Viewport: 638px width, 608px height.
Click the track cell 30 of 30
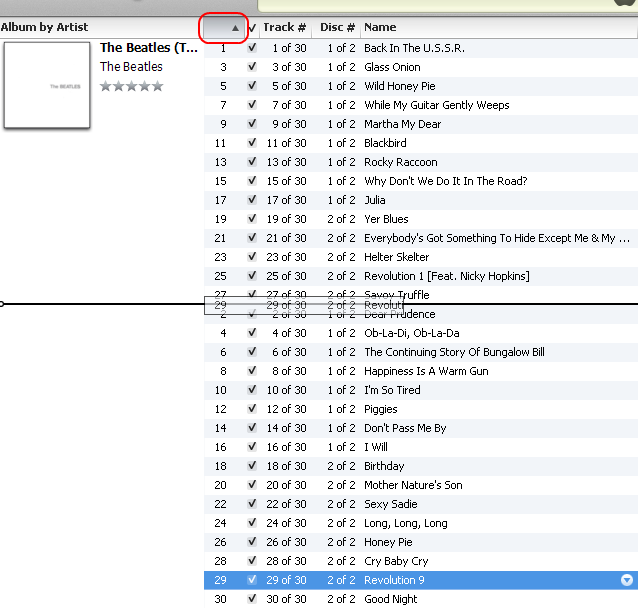pyautogui.click(x=286, y=599)
